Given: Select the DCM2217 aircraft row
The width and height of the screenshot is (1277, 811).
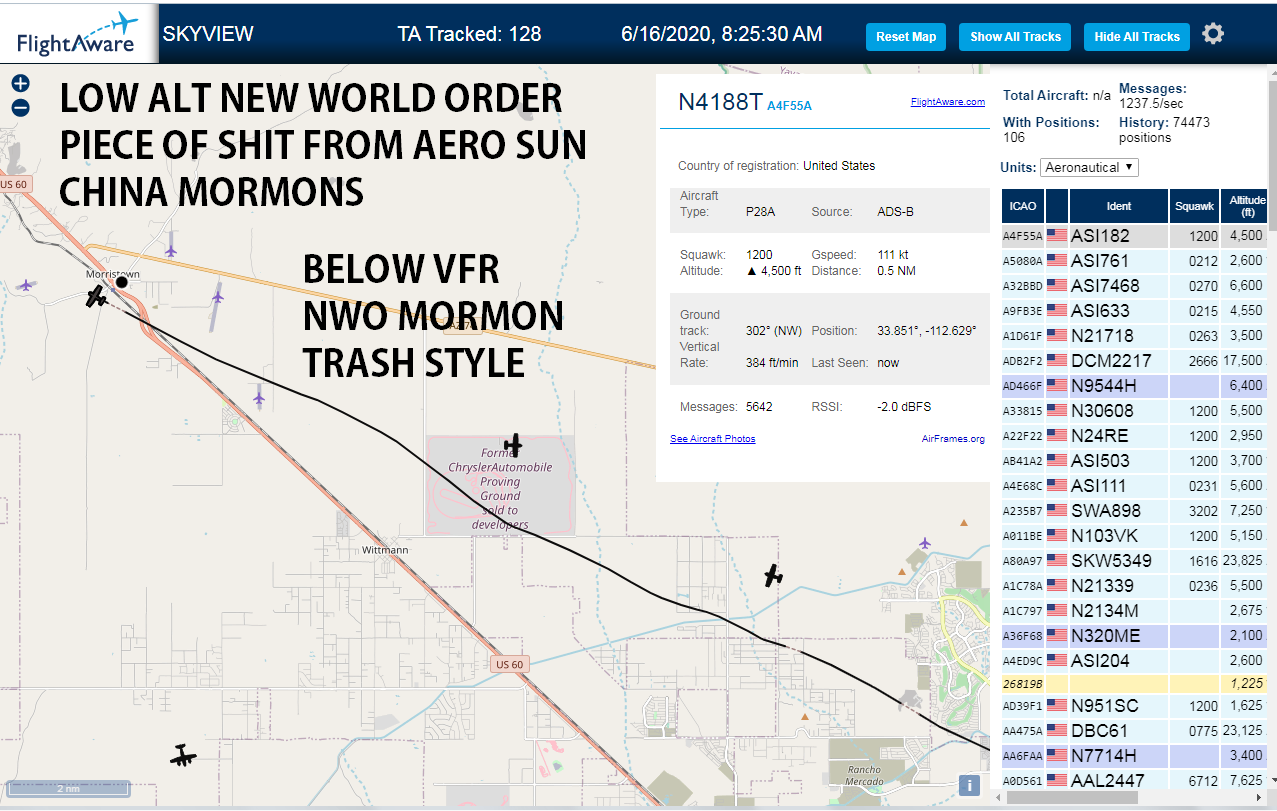Looking at the screenshot, I should point(1135,361).
